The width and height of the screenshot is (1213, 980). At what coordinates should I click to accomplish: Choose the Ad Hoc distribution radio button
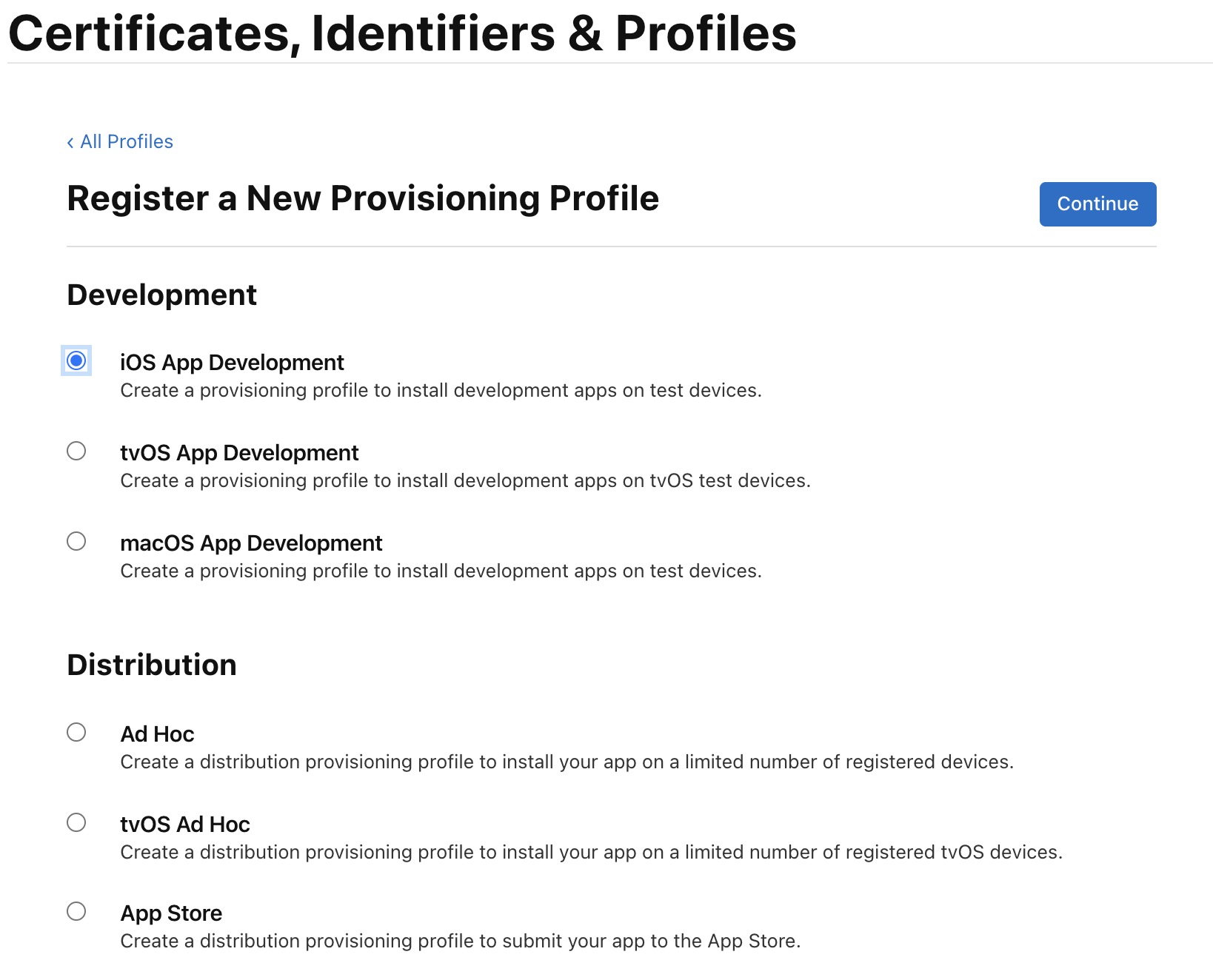click(76, 732)
